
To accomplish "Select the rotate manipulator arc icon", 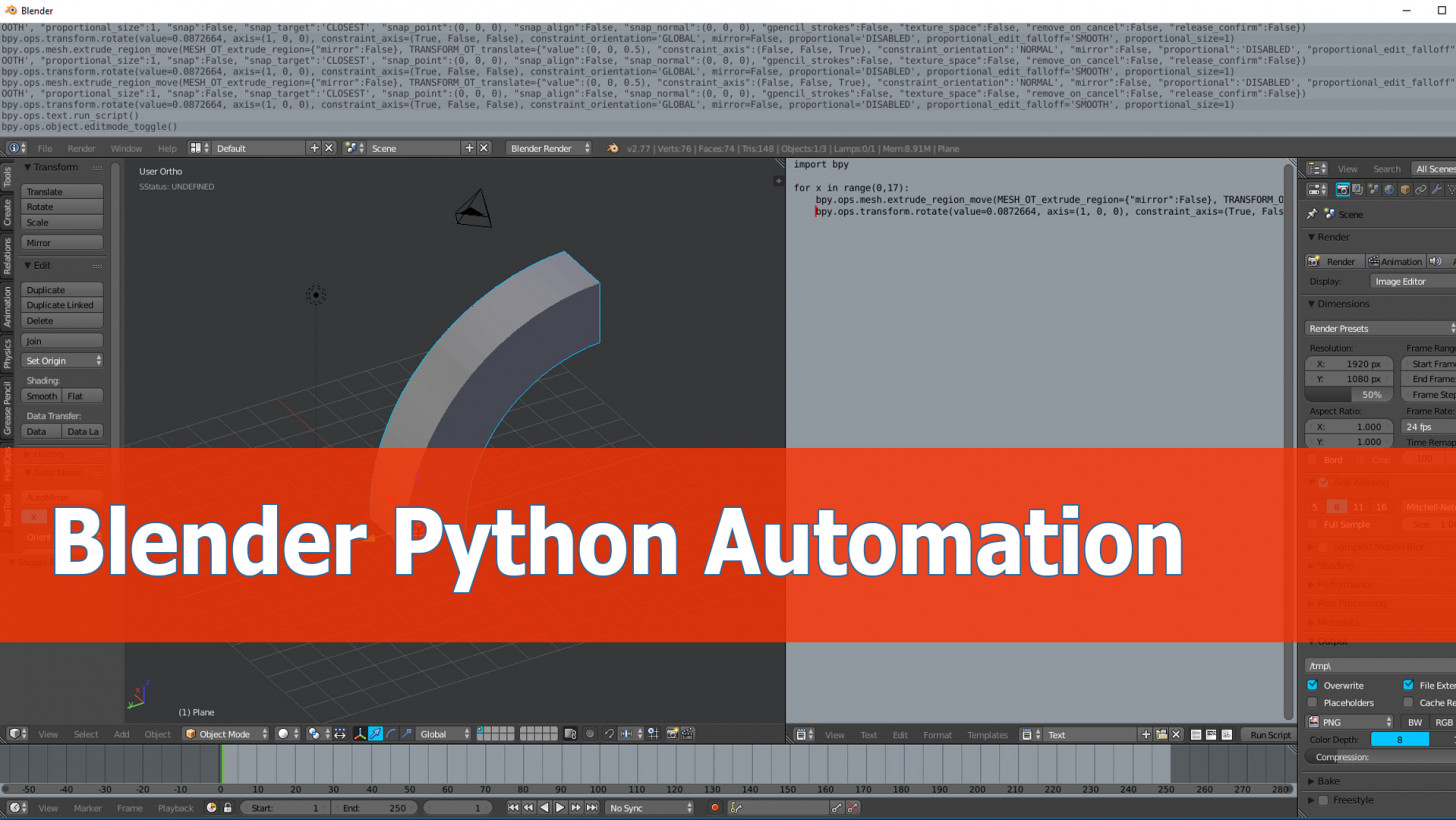I will pos(391,734).
